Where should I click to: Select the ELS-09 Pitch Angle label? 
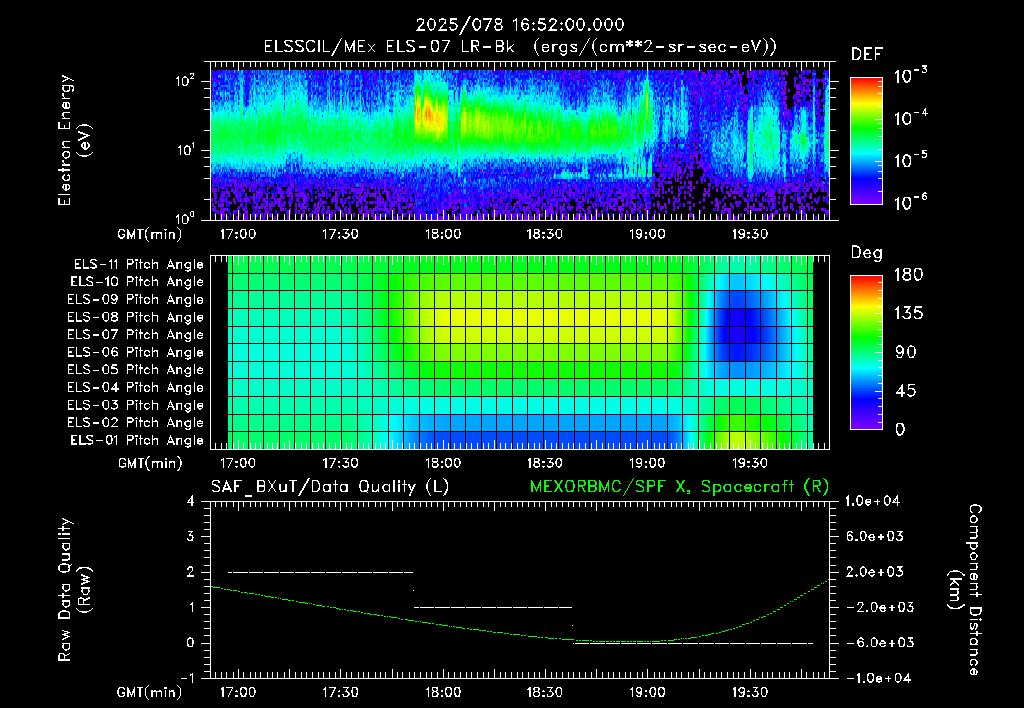(135, 300)
